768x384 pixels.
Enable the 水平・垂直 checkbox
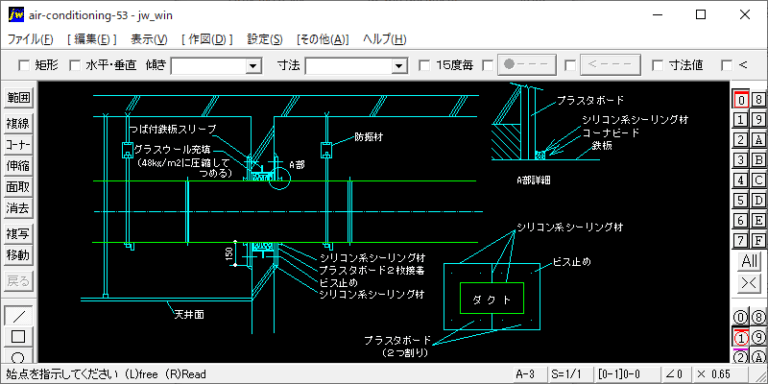[x=74, y=65]
